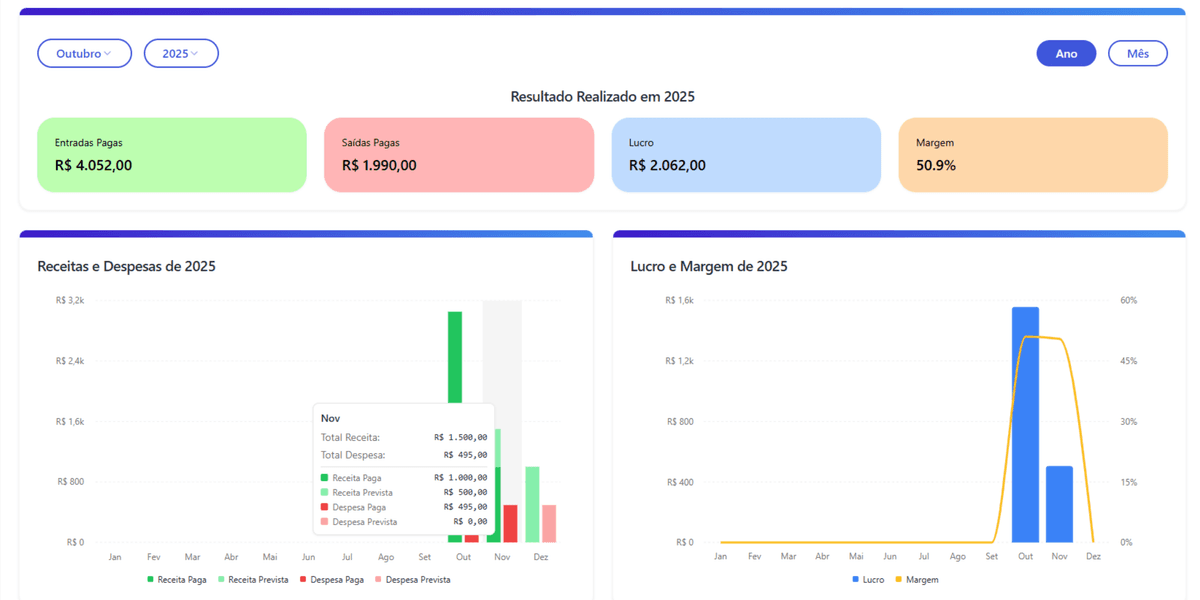The image size is (1200, 600).
Task: Toggle Receita Paga legend series
Action: pos(177,580)
